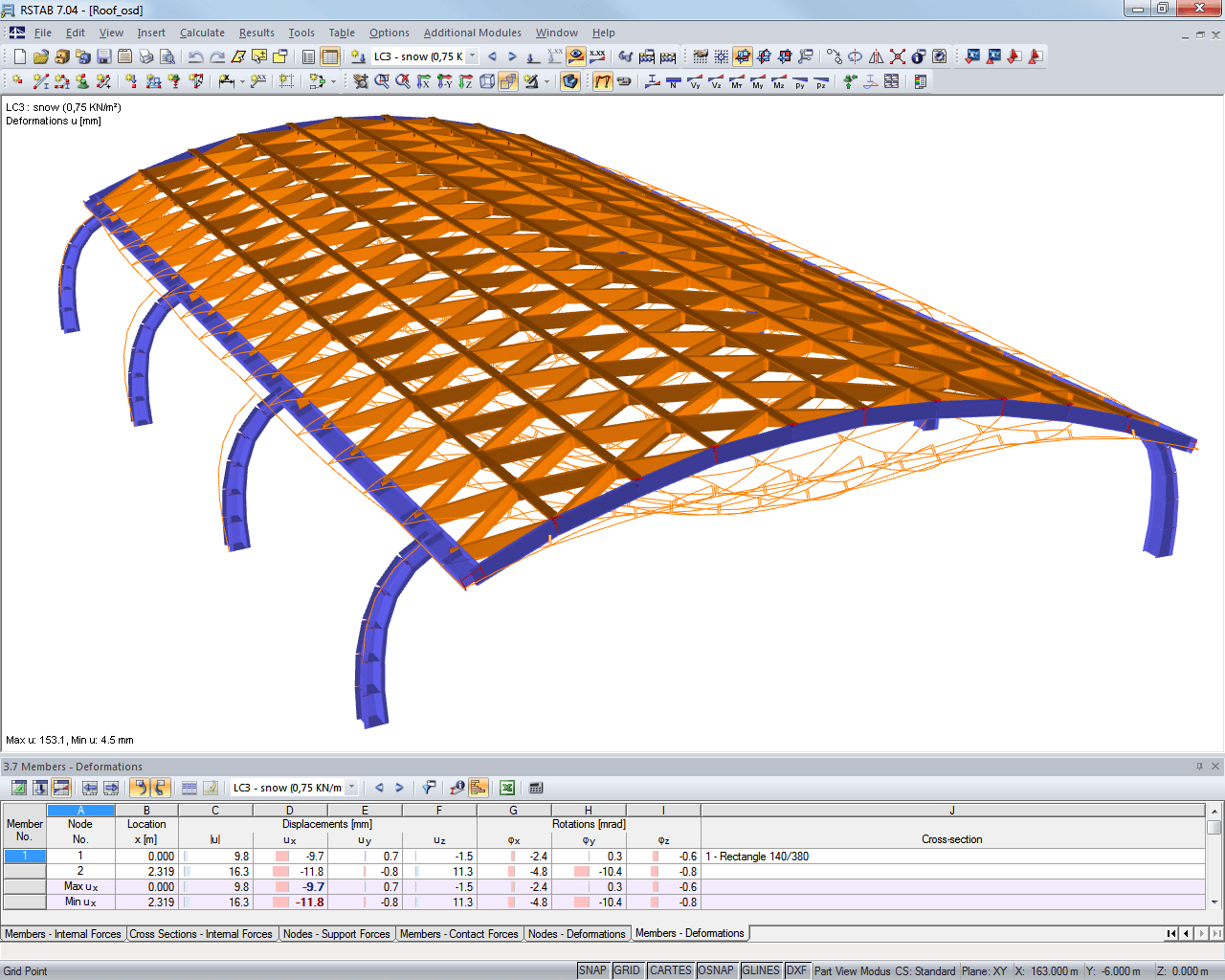
Task: Show shear force Vy results
Action: 695,81
